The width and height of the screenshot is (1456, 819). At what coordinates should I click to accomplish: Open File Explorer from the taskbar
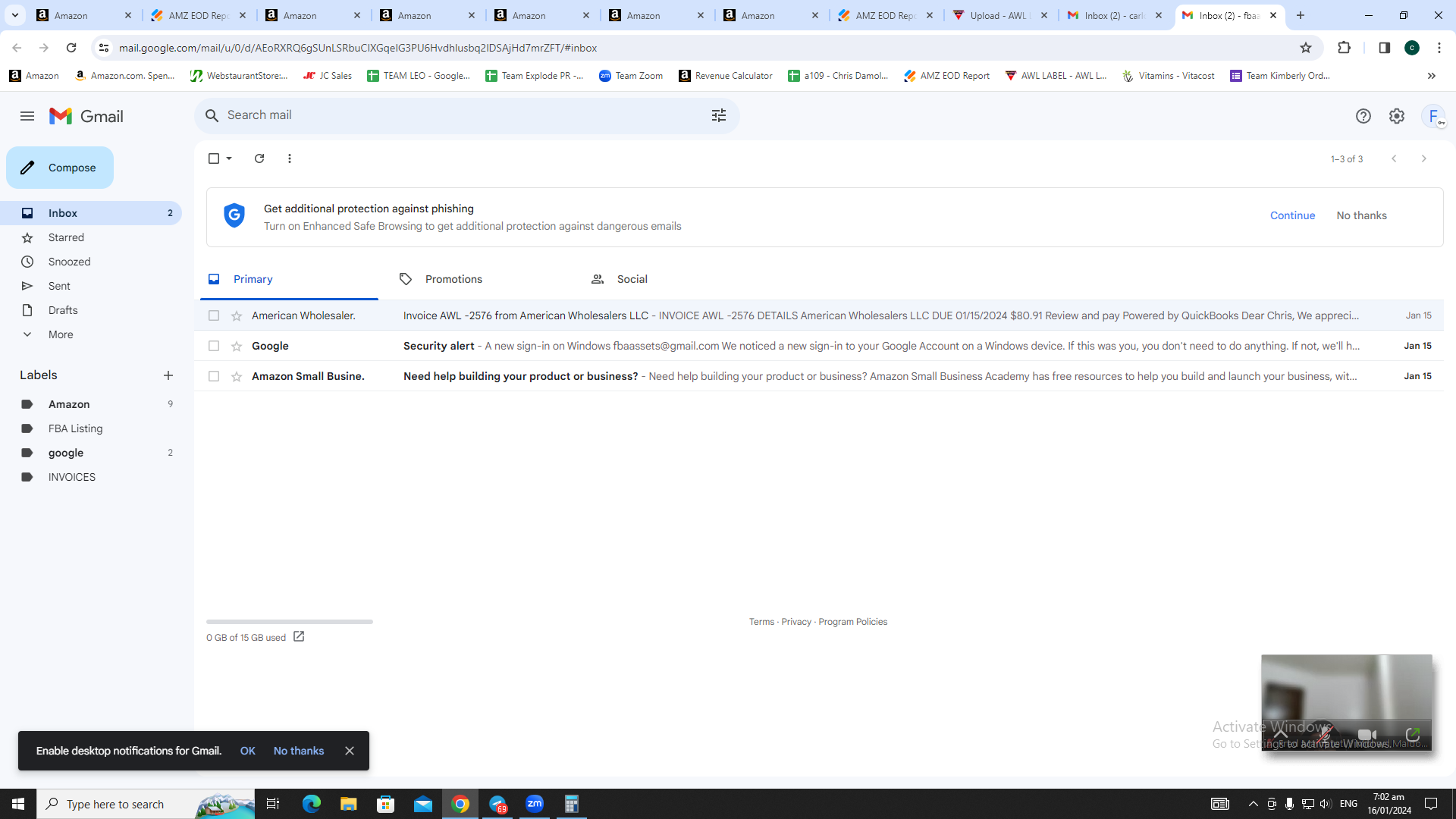(348, 804)
